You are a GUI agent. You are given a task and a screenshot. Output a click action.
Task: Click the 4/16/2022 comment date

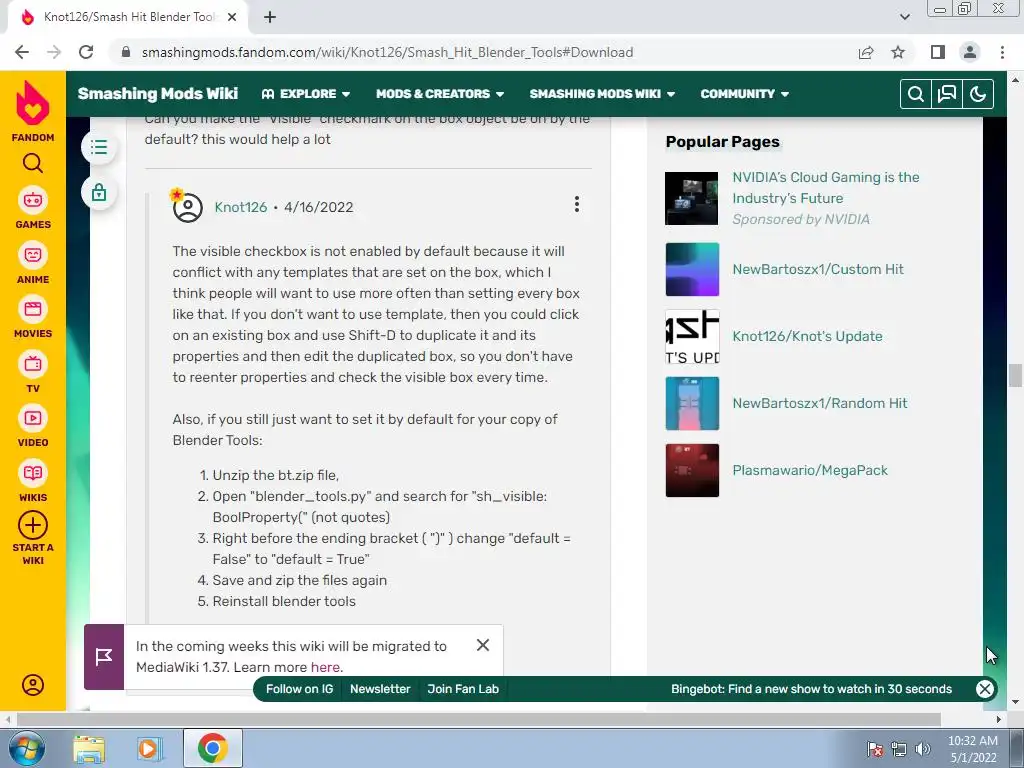(319, 207)
